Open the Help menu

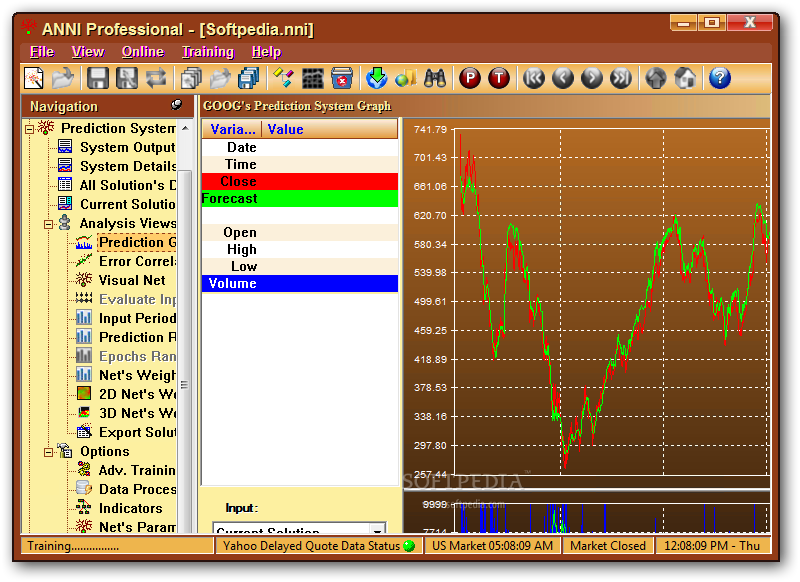266,52
